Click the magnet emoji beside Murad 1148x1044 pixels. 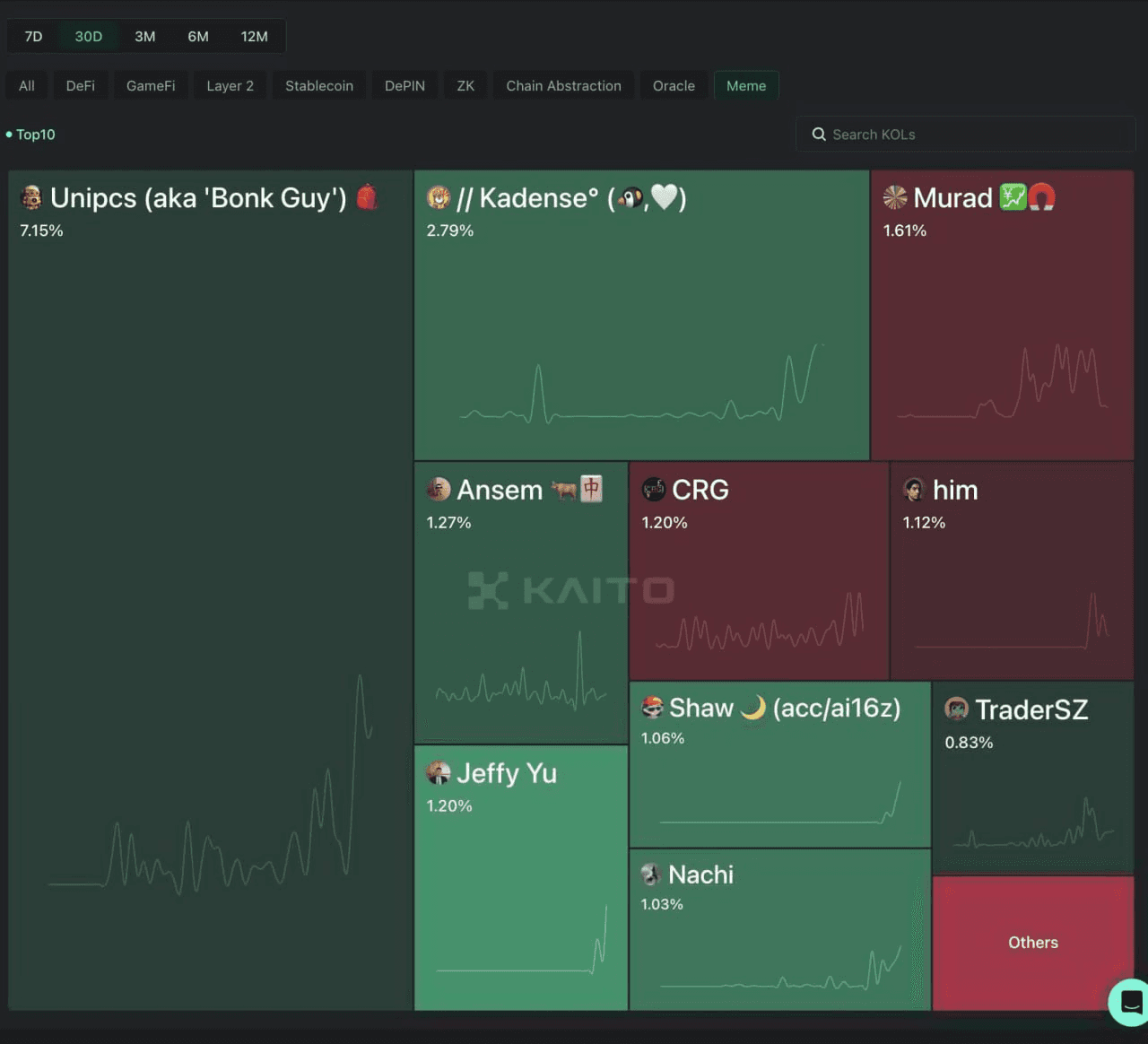coord(1041,197)
